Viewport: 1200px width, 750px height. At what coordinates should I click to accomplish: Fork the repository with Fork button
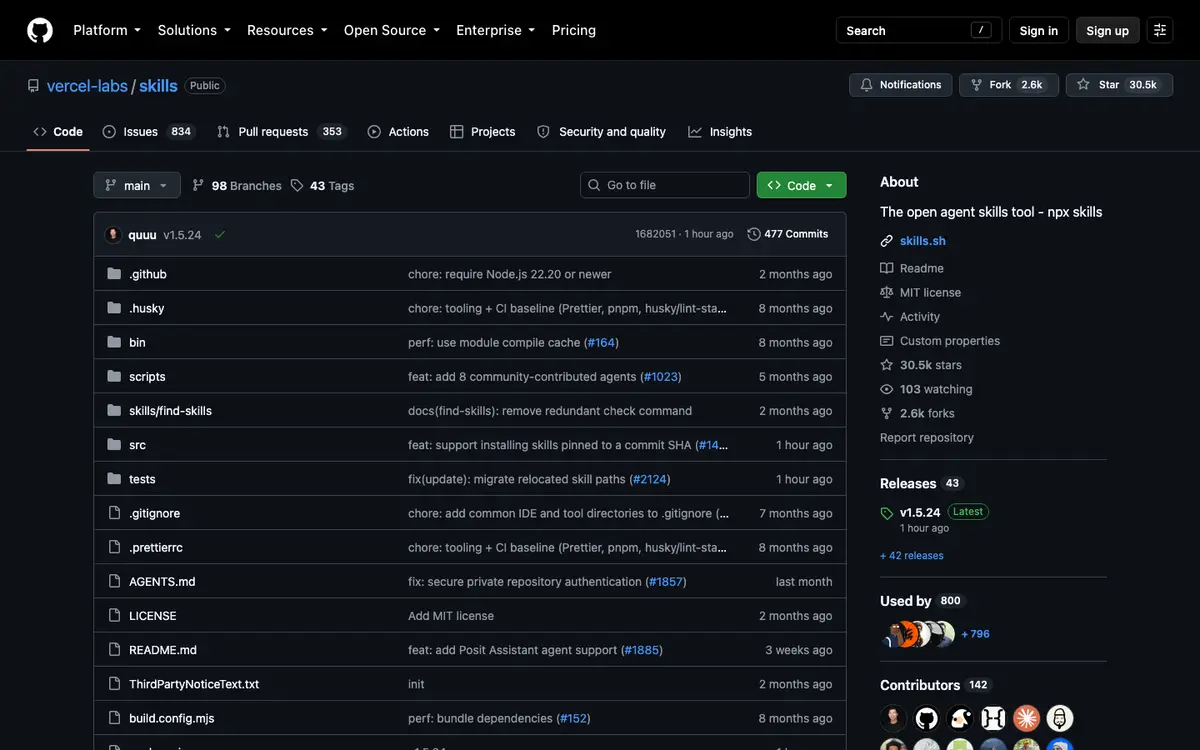pos(1008,85)
